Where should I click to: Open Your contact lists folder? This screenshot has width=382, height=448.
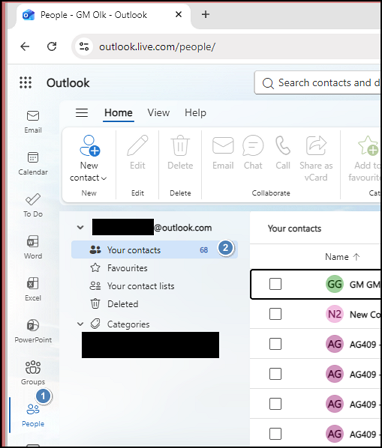coord(141,286)
